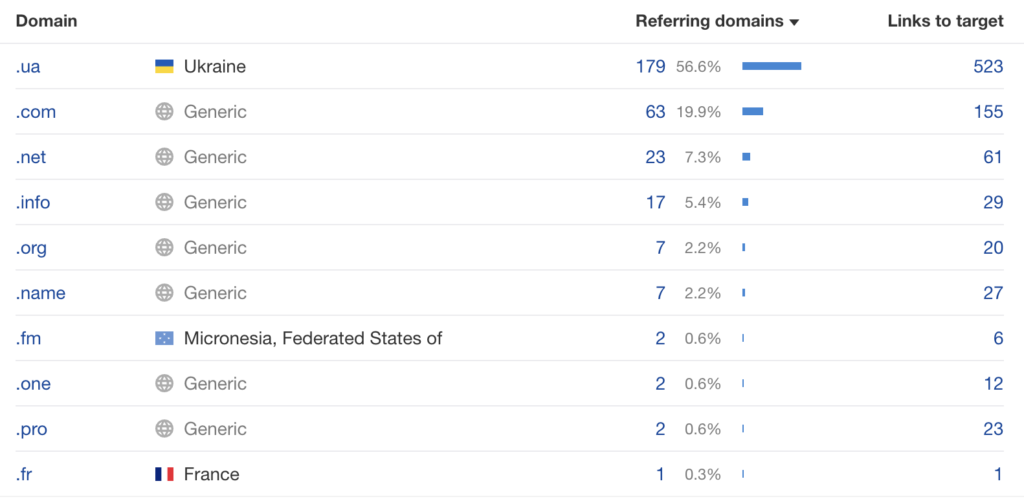Open the .fm domain link
1024x501 pixels.
click(x=28, y=339)
